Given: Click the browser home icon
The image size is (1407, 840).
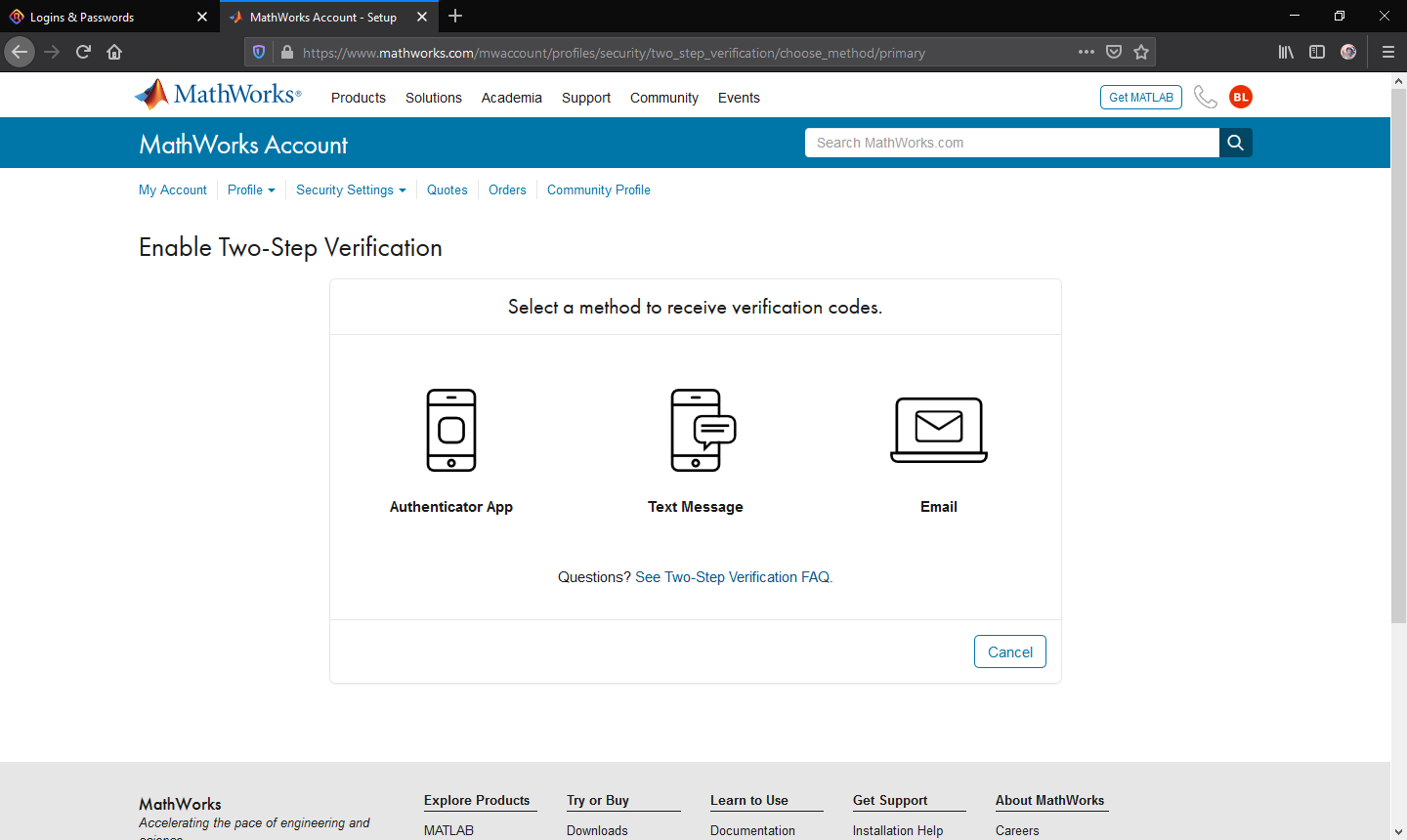Looking at the screenshot, I should click(x=114, y=52).
